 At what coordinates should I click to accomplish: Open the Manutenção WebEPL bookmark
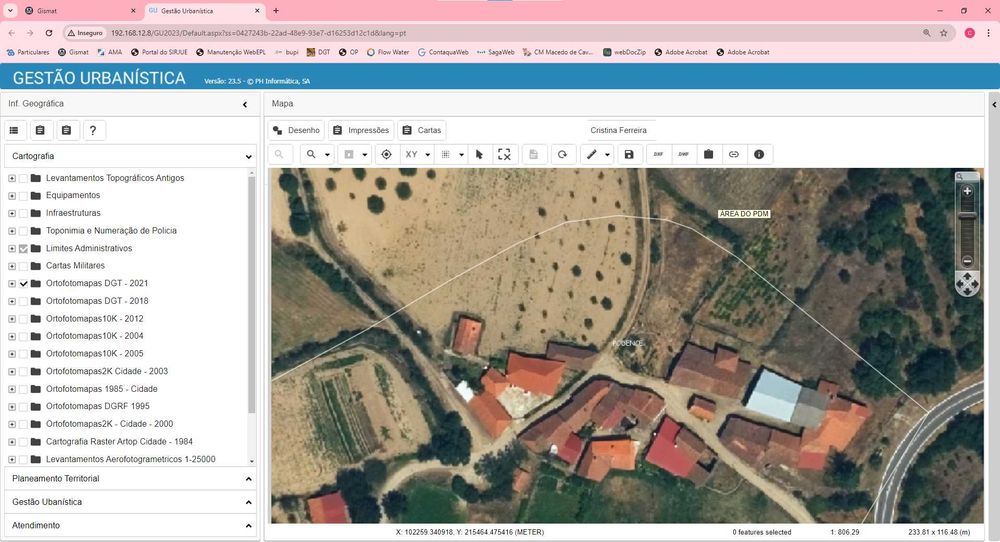coord(231,52)
